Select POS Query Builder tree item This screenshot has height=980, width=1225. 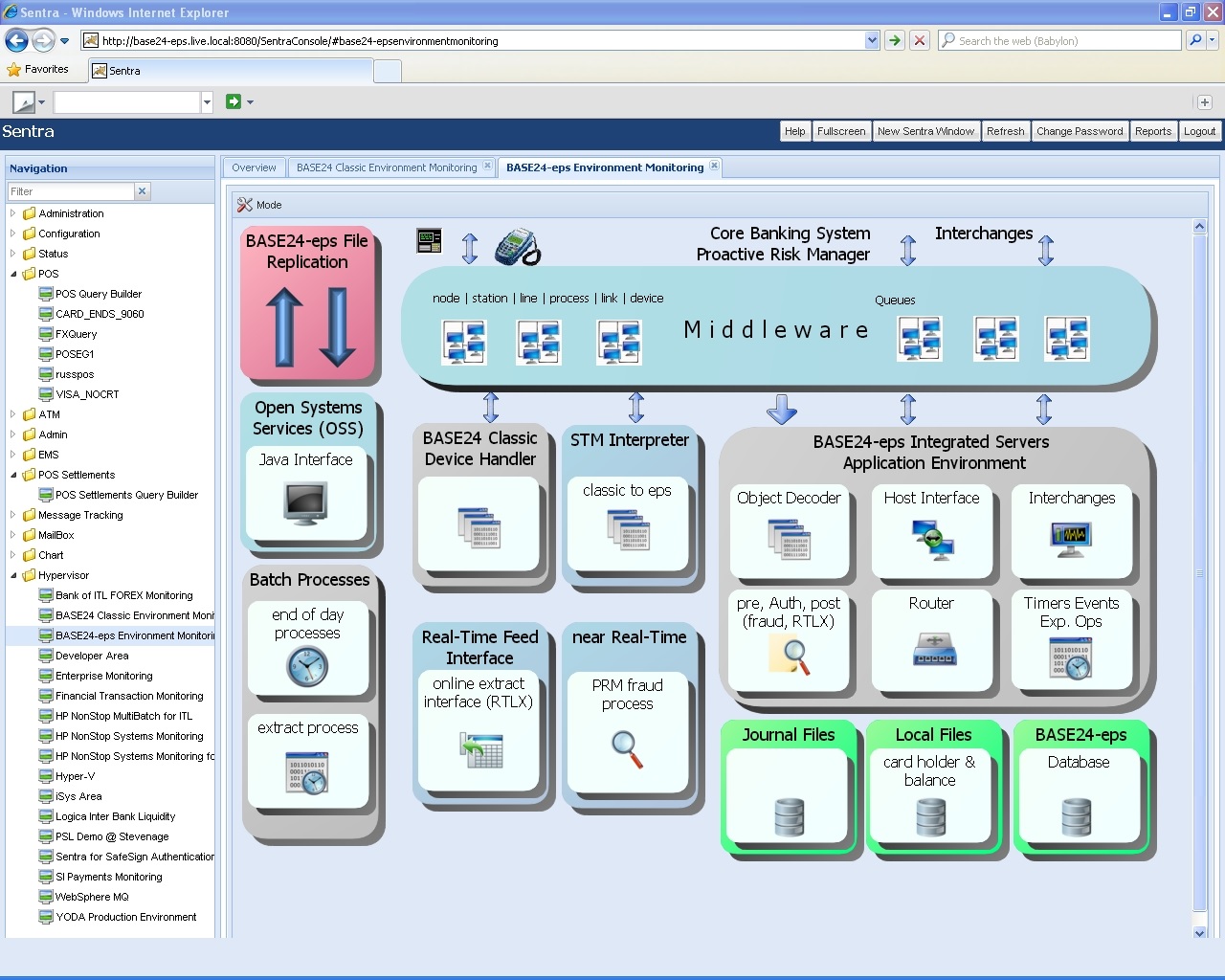98,294
